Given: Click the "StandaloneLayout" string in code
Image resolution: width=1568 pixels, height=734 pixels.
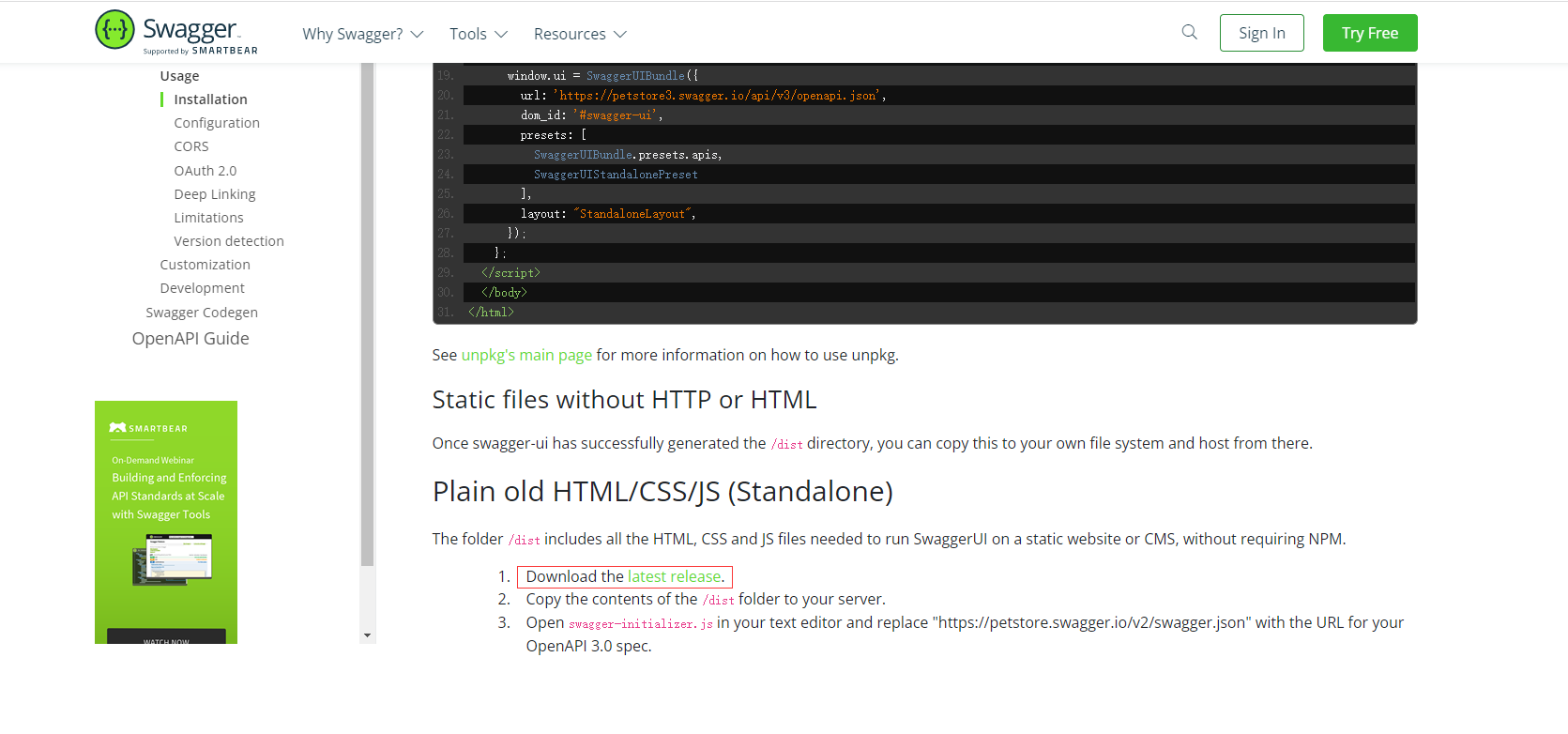Looking at the screenshot, I should point(632,214).
